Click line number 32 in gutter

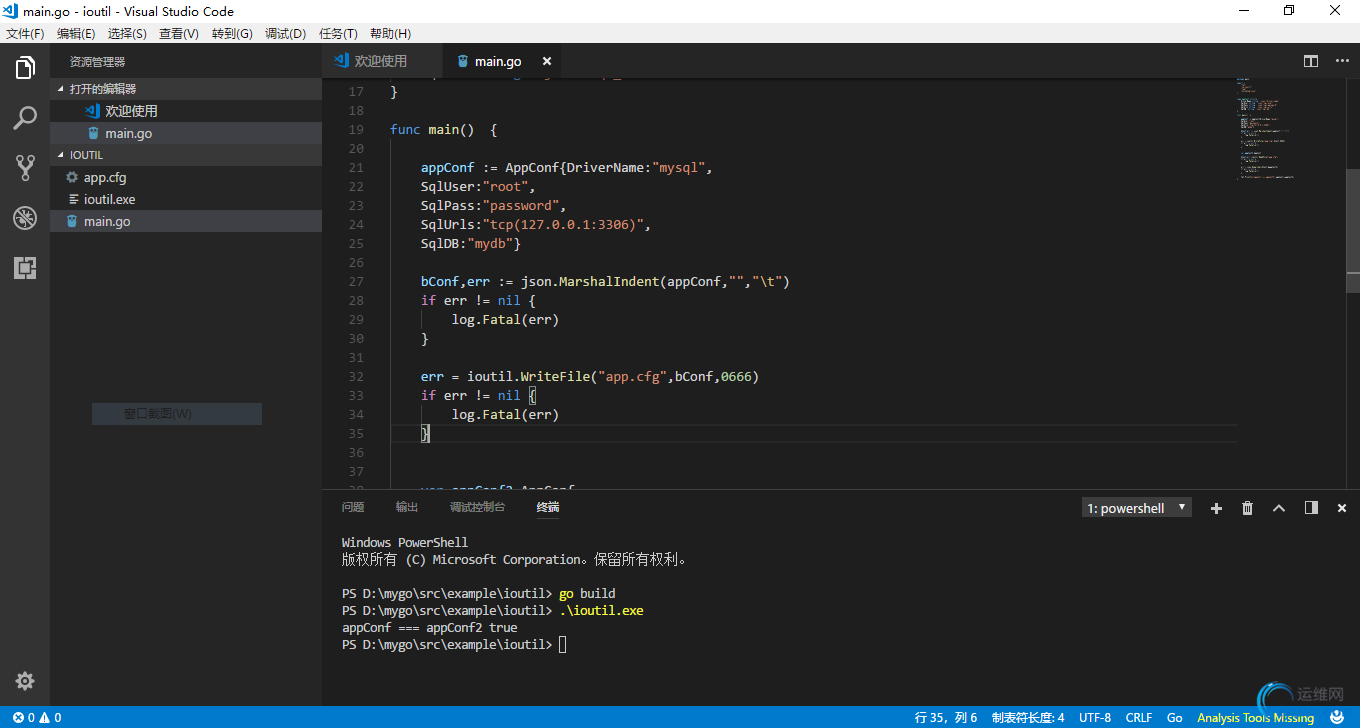click(356, 377)
